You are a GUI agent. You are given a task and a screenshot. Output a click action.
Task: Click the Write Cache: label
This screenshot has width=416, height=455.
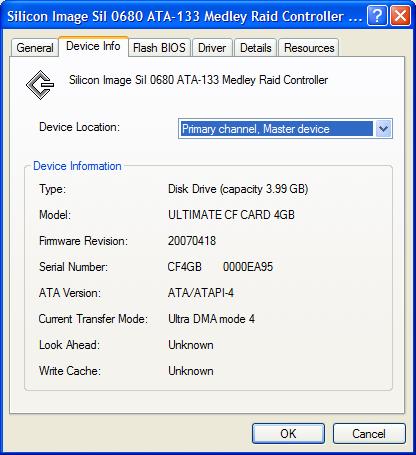pyautogui.click(x=70, y=371)
